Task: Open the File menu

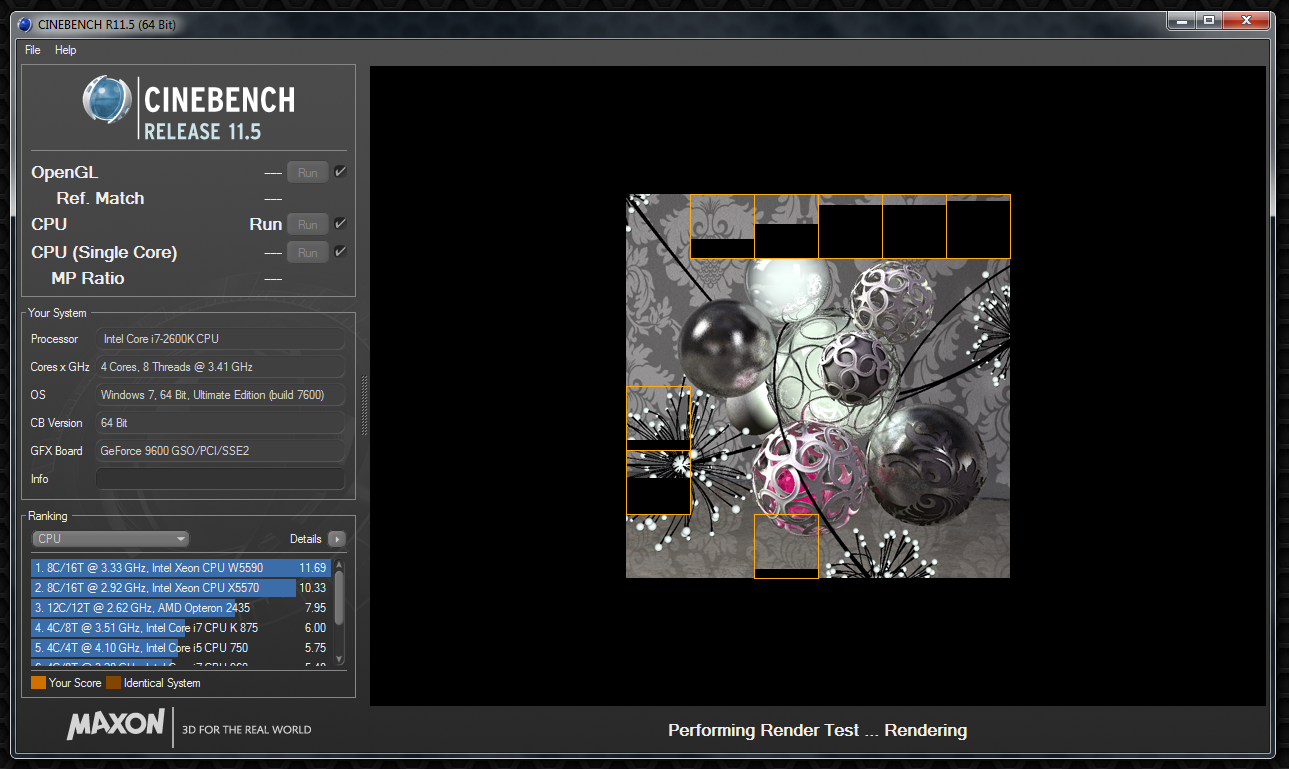Action: click(33, 50)
